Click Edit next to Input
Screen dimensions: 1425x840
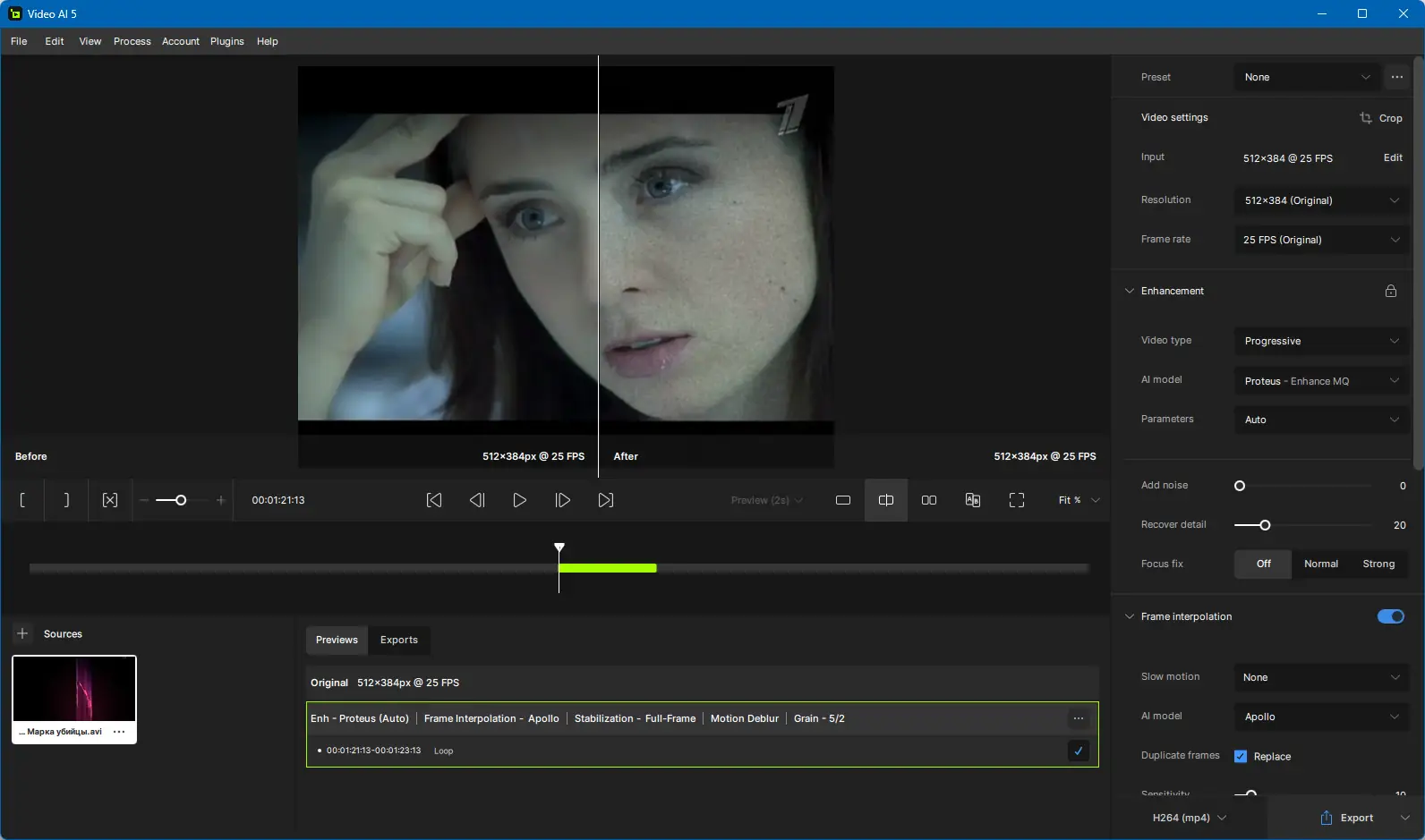(1392, 157)
